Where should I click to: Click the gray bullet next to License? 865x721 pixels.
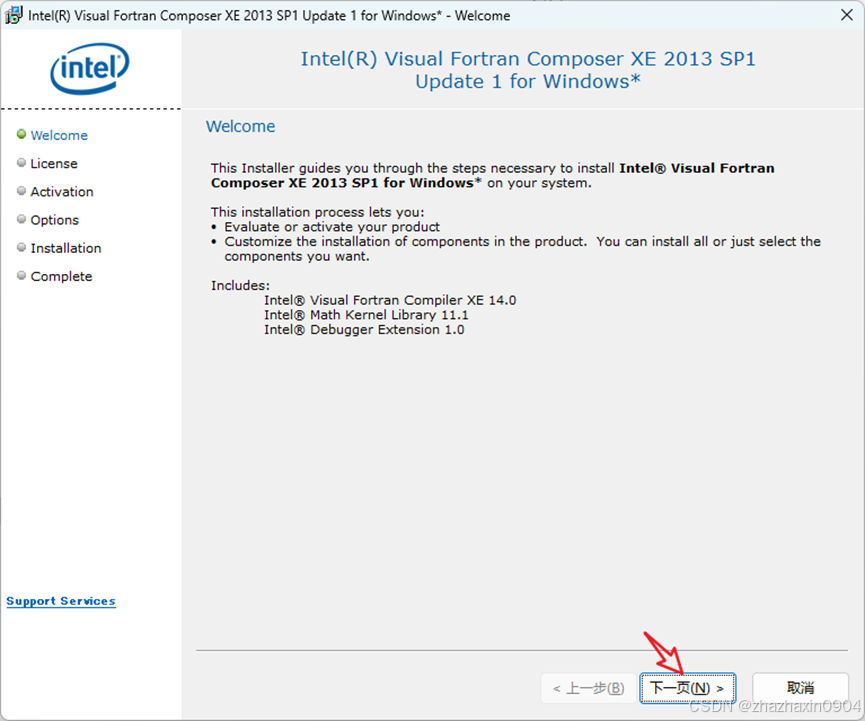tap(22, 162)
